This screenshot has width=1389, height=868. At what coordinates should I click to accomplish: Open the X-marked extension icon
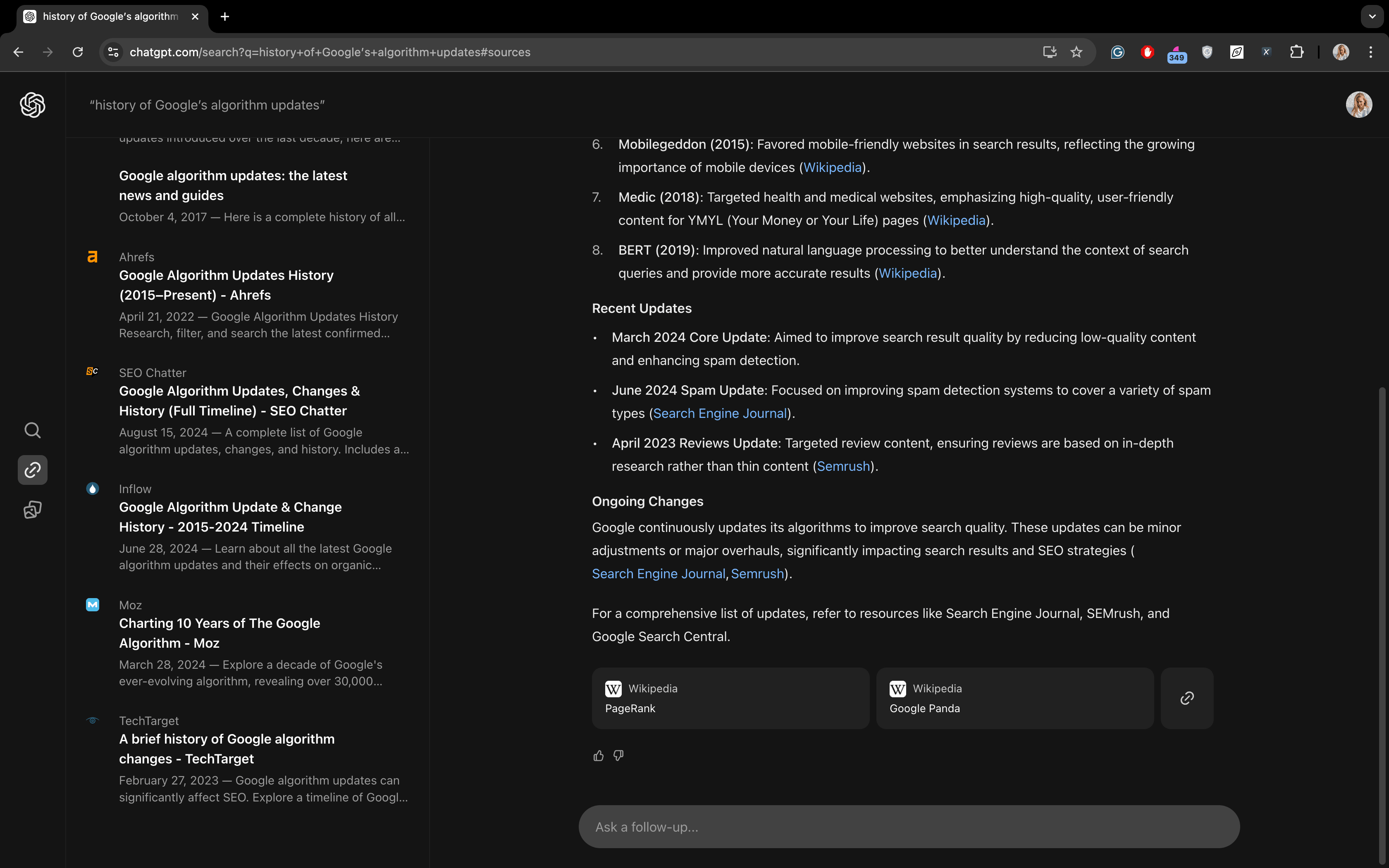point(1267,52)
